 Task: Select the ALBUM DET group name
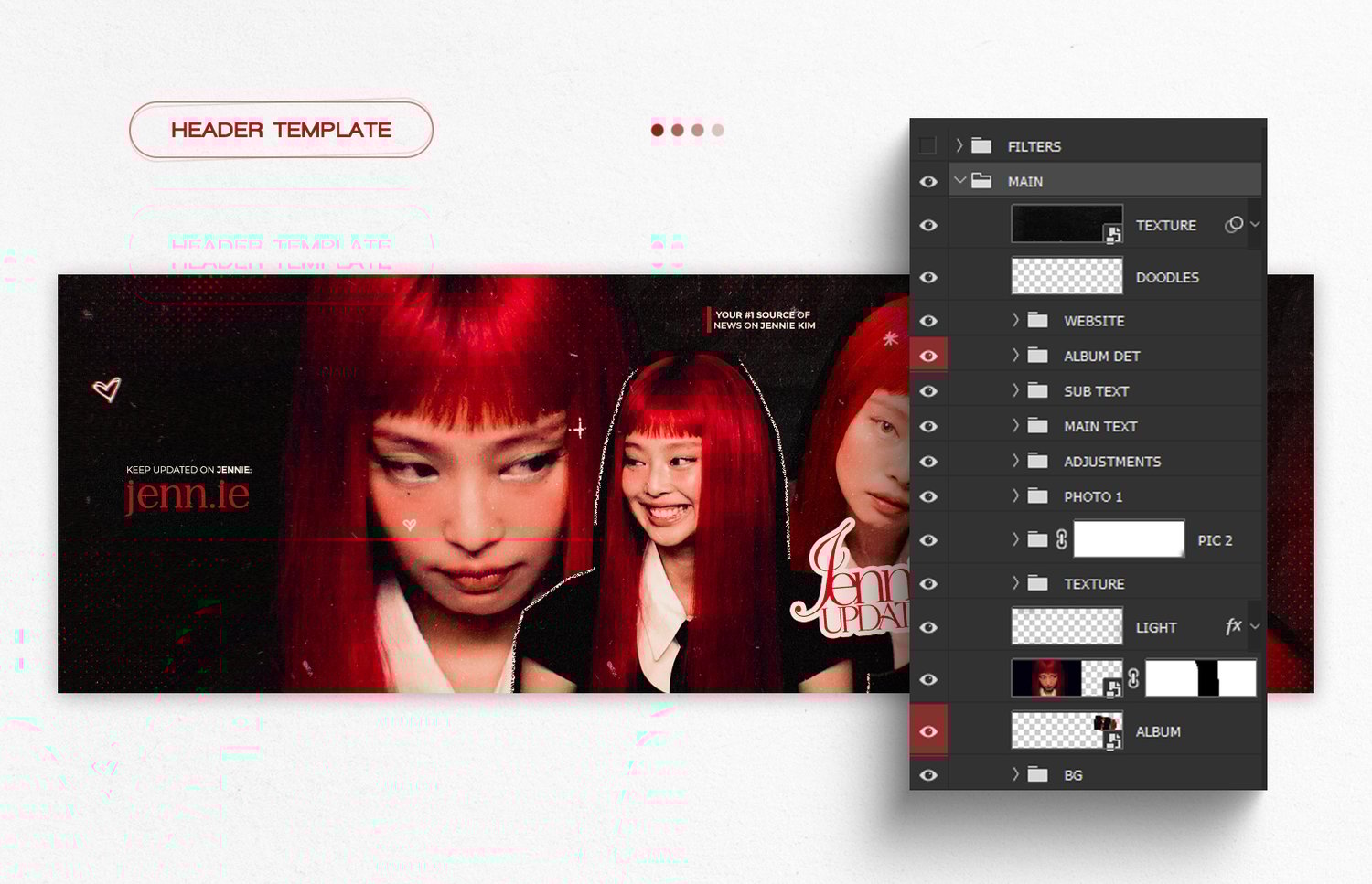click(1102, 356)
